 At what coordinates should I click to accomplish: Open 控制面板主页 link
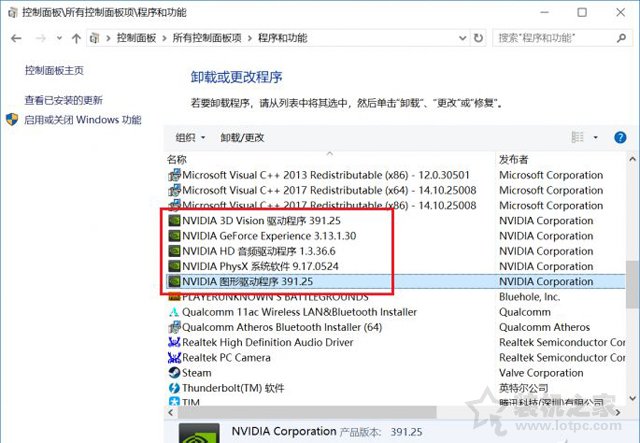tap(54, 70)
